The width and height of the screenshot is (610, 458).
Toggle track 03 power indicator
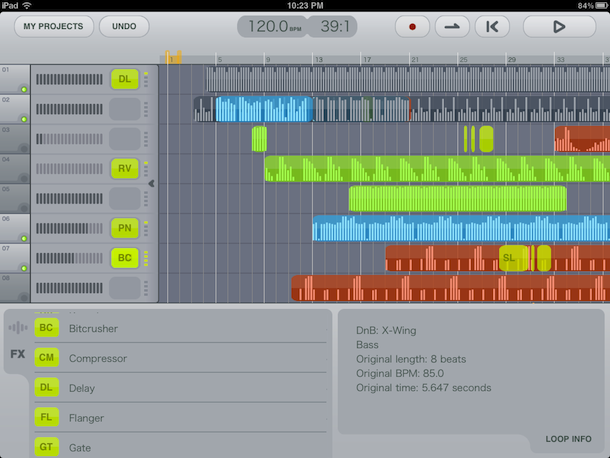click(x=25, y=149)
